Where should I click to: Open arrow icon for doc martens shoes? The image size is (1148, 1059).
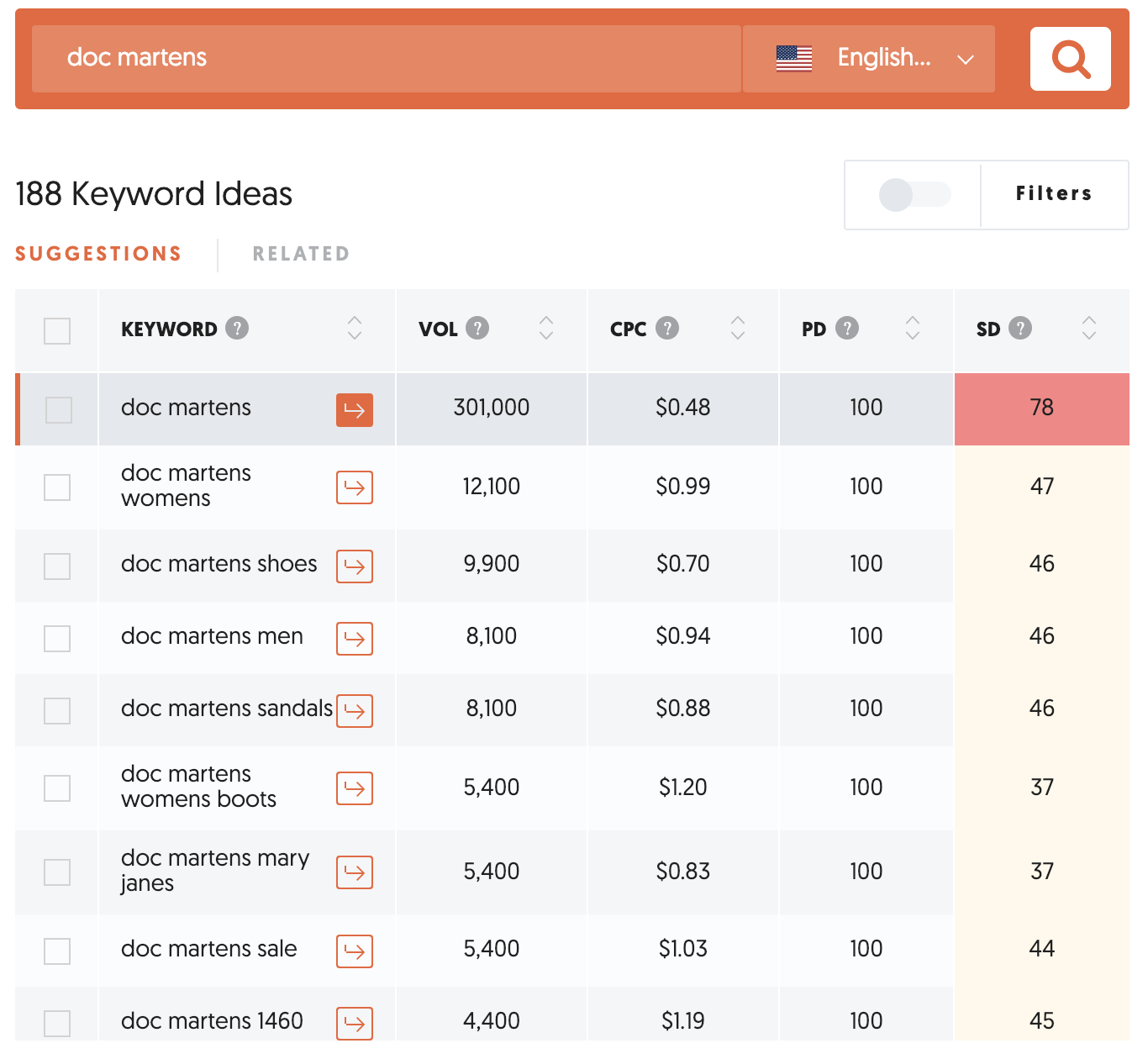[355, 566]
